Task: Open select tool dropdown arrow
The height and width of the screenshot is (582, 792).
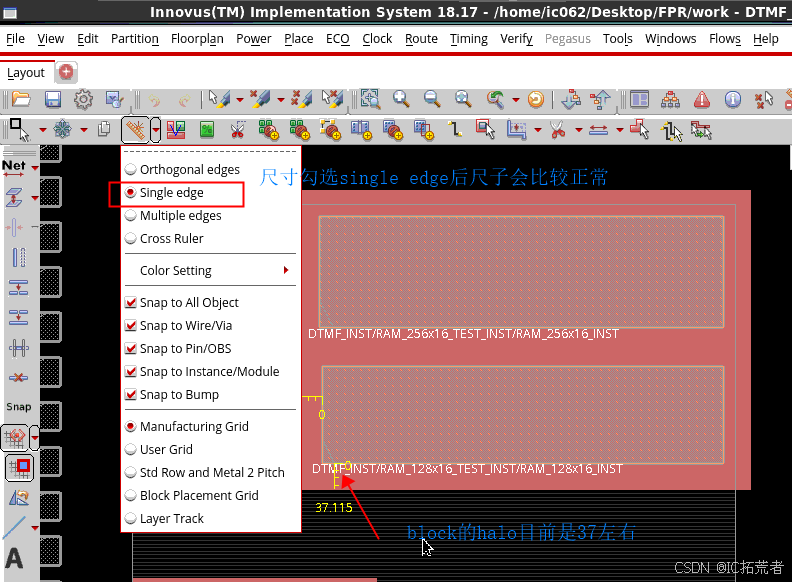Action: tap(42, 130)
